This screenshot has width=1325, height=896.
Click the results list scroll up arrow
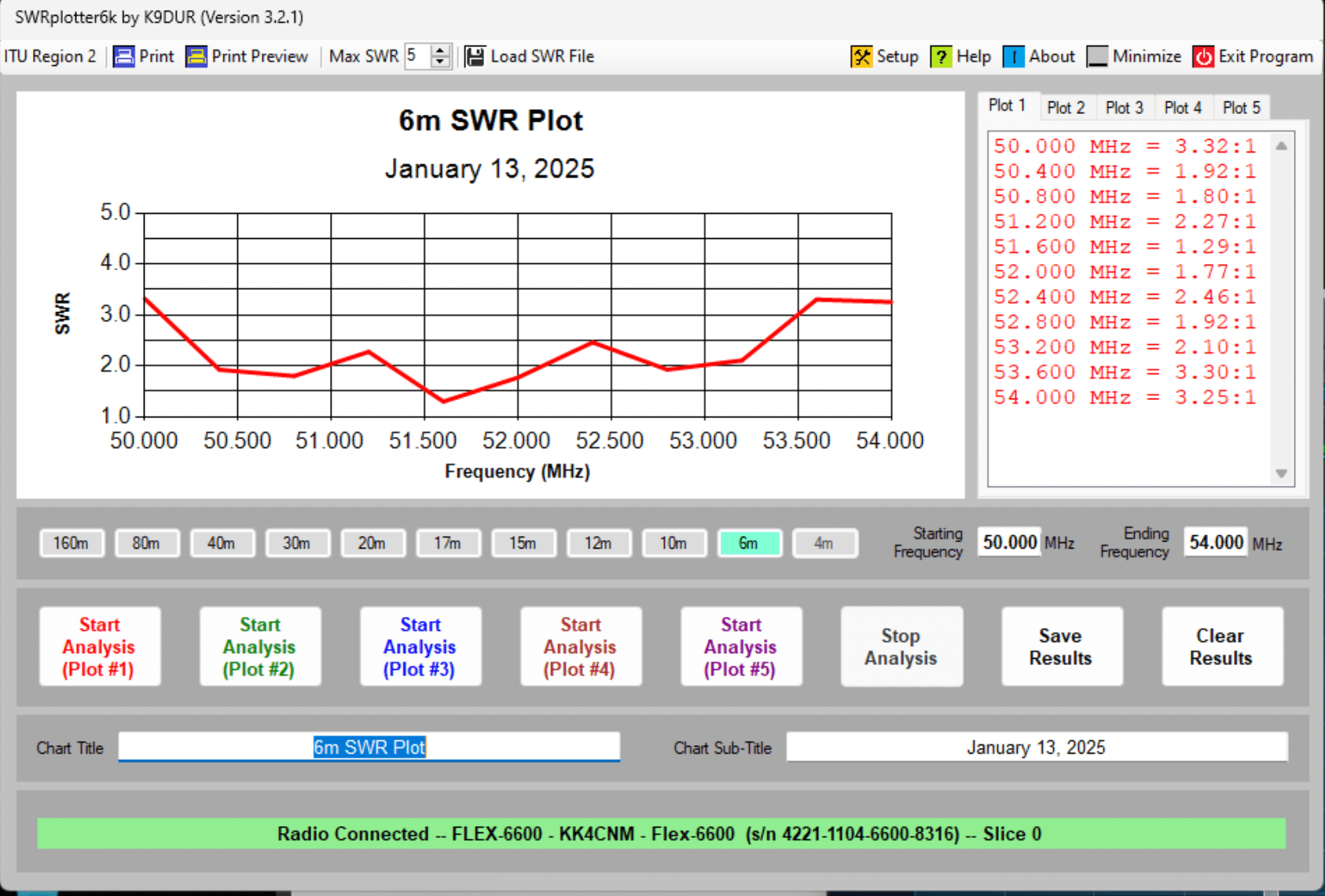pyautogui.click(x=1282, y=145)
